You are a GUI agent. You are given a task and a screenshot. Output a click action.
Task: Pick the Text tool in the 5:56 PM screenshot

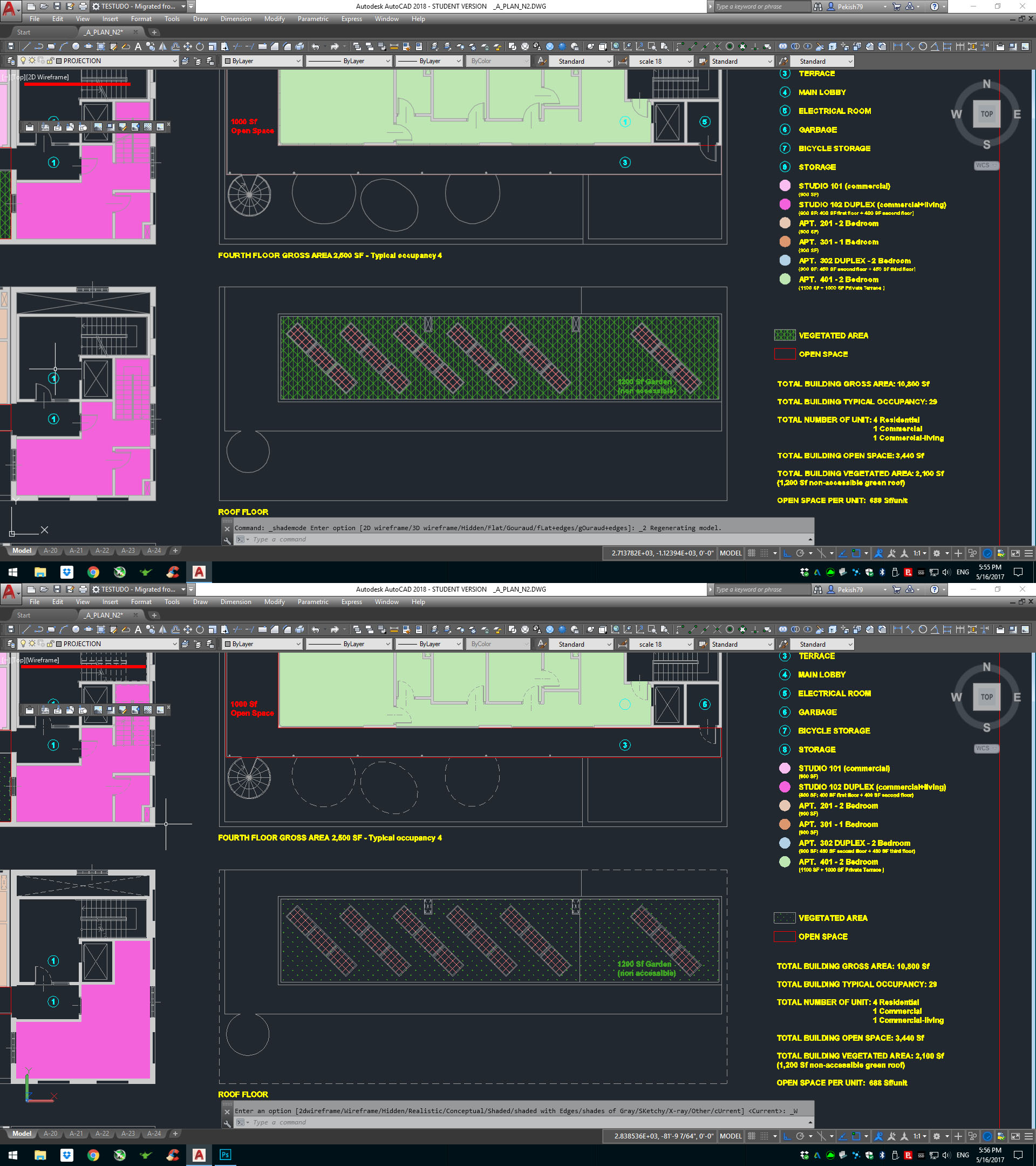[x=138, y=630]
